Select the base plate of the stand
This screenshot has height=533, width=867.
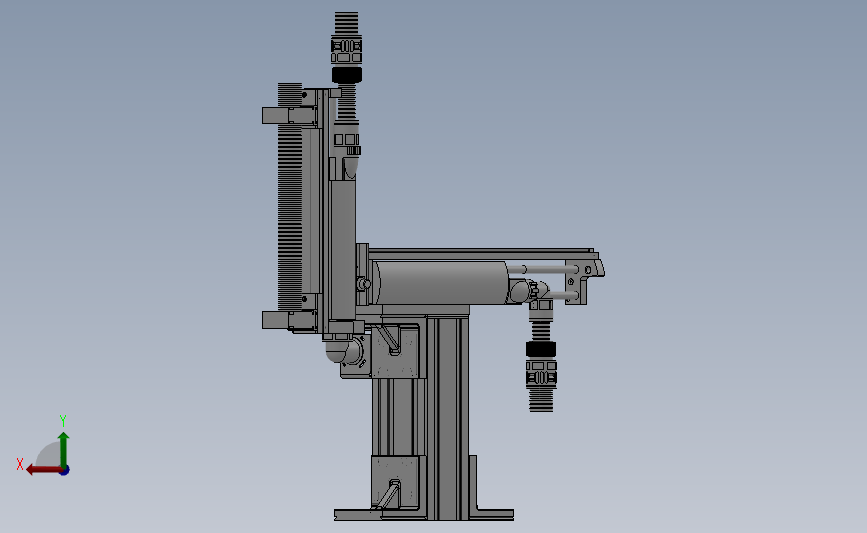click(424, 515)
